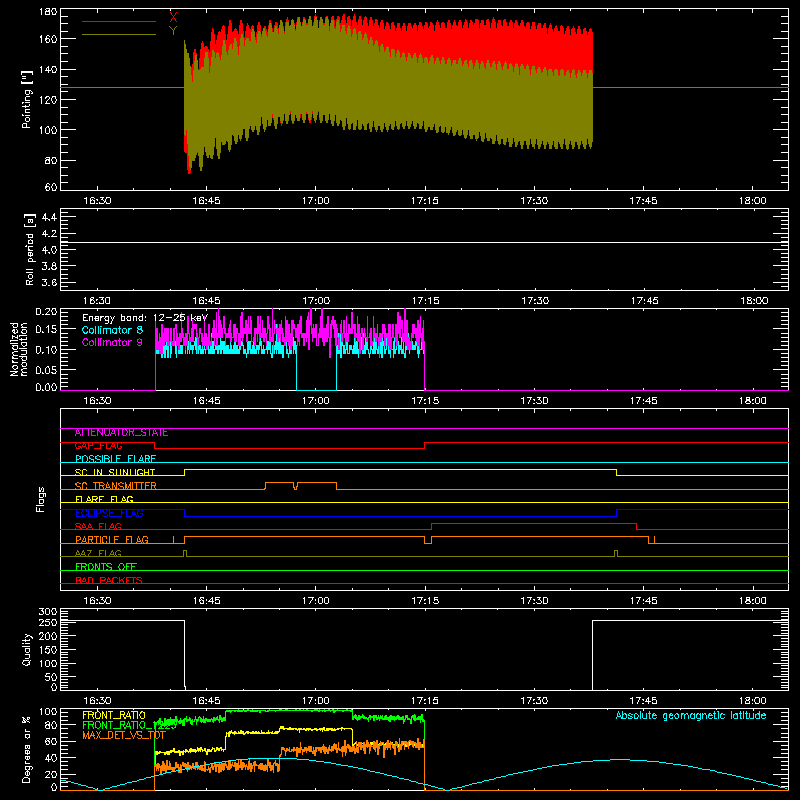Click the 4.4 value on the Roll period axis
800x800 pixels.
tap(49, 217)
